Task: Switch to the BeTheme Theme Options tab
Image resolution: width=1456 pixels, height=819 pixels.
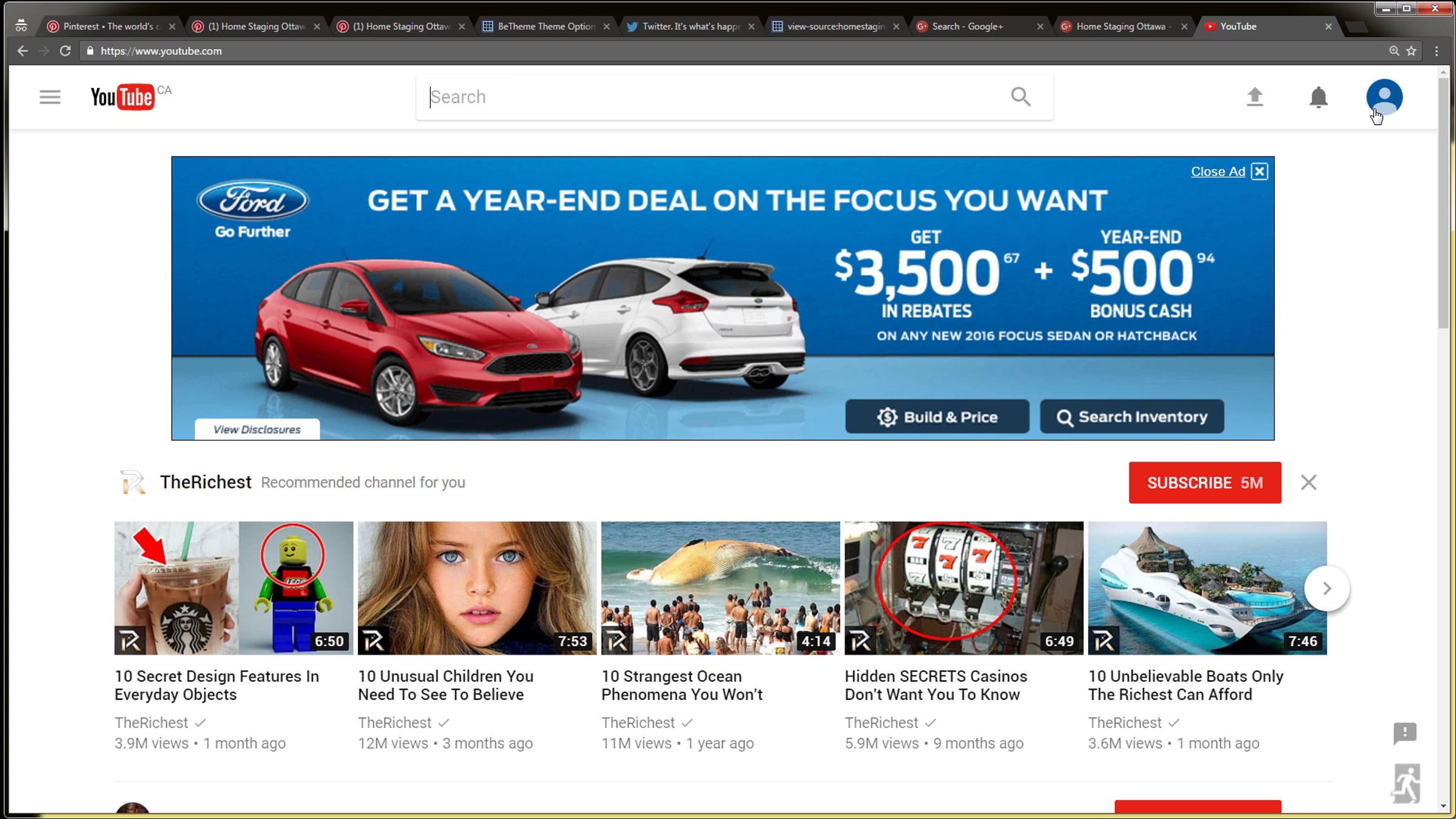Action: click(x=546, y=27)
